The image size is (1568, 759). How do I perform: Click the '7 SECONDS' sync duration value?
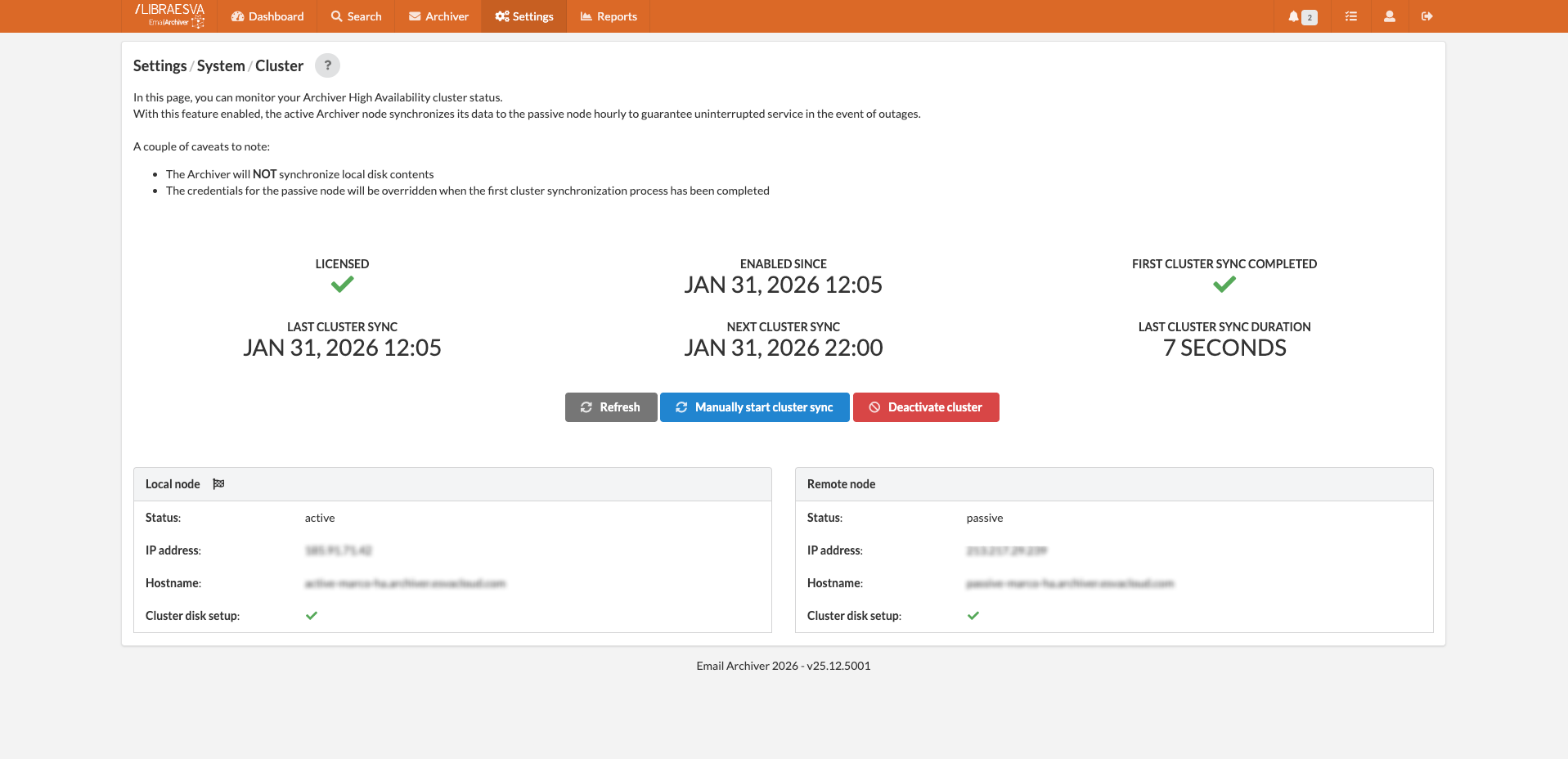click(1224, 348)
